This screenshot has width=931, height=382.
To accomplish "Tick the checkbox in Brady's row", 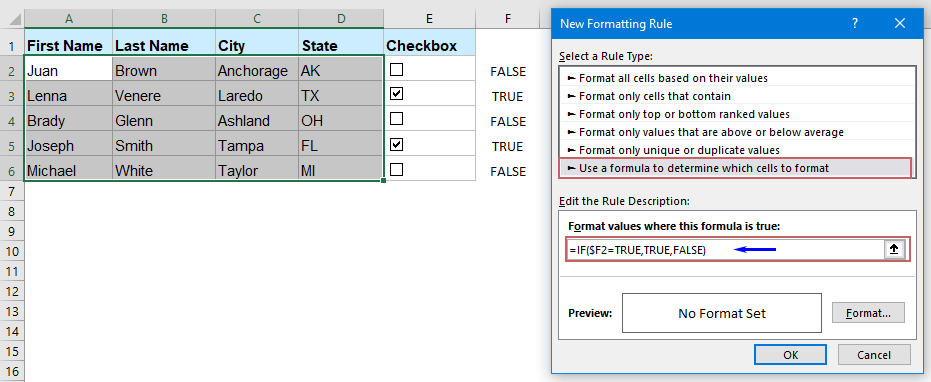I will [396, 119].
